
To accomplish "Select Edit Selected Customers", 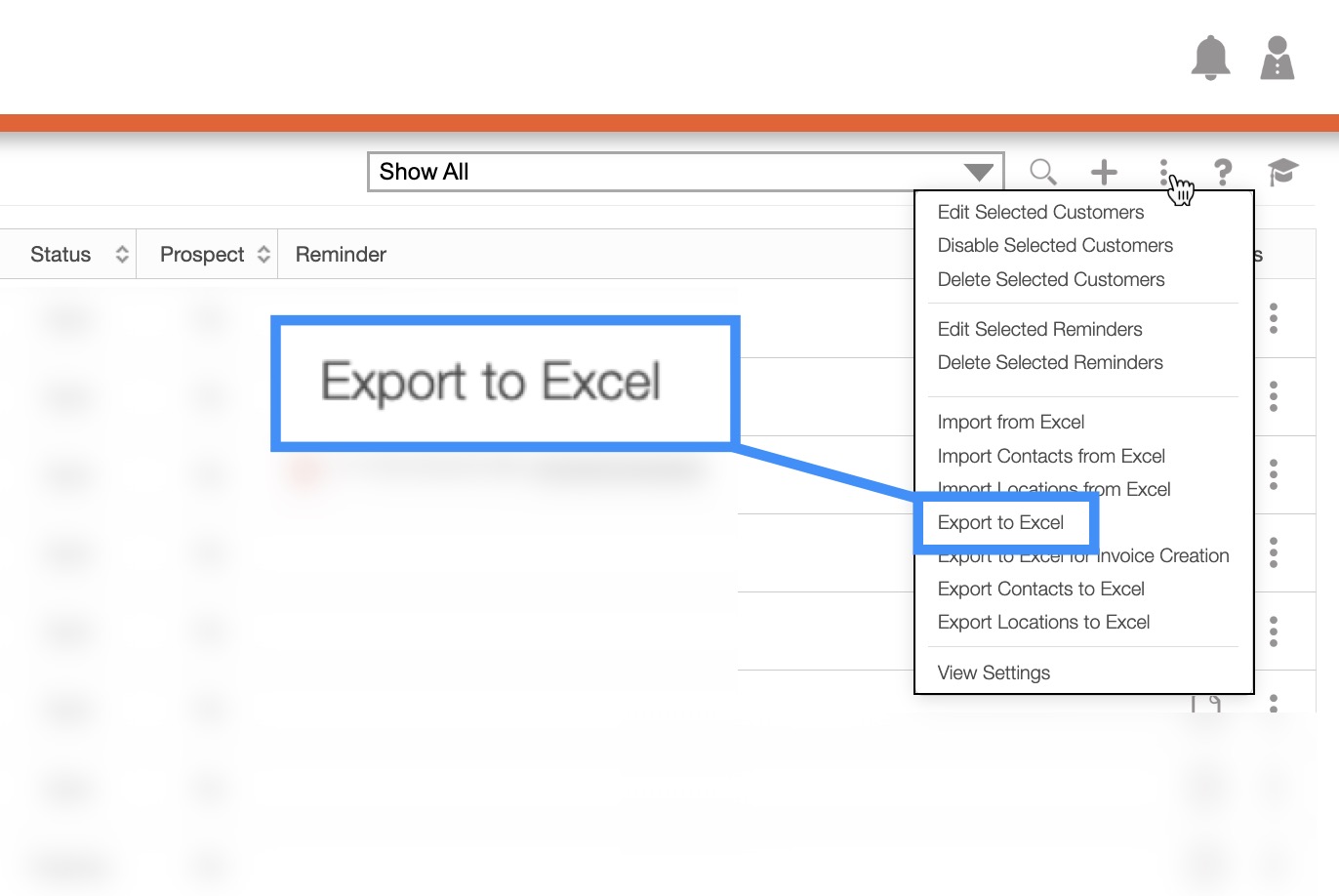I will point(1040,213).
